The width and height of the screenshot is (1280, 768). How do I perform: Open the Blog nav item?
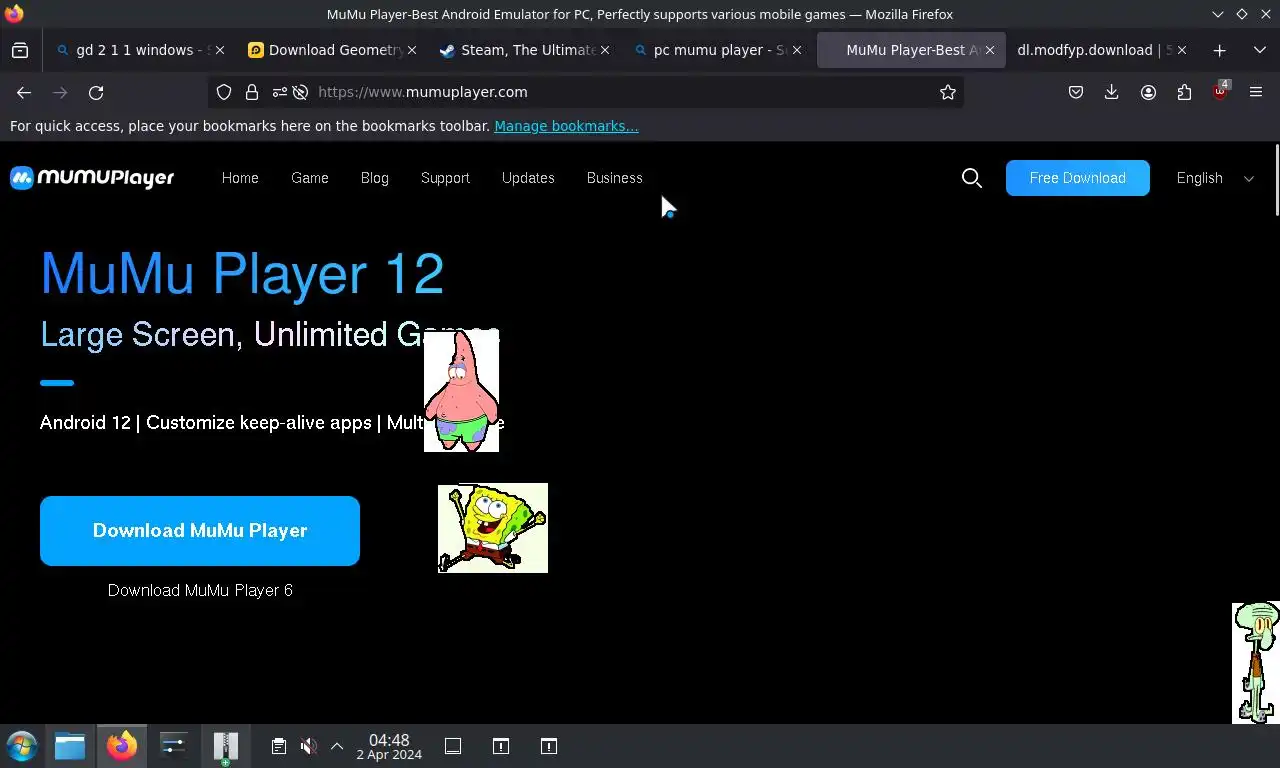click(375, 178)
